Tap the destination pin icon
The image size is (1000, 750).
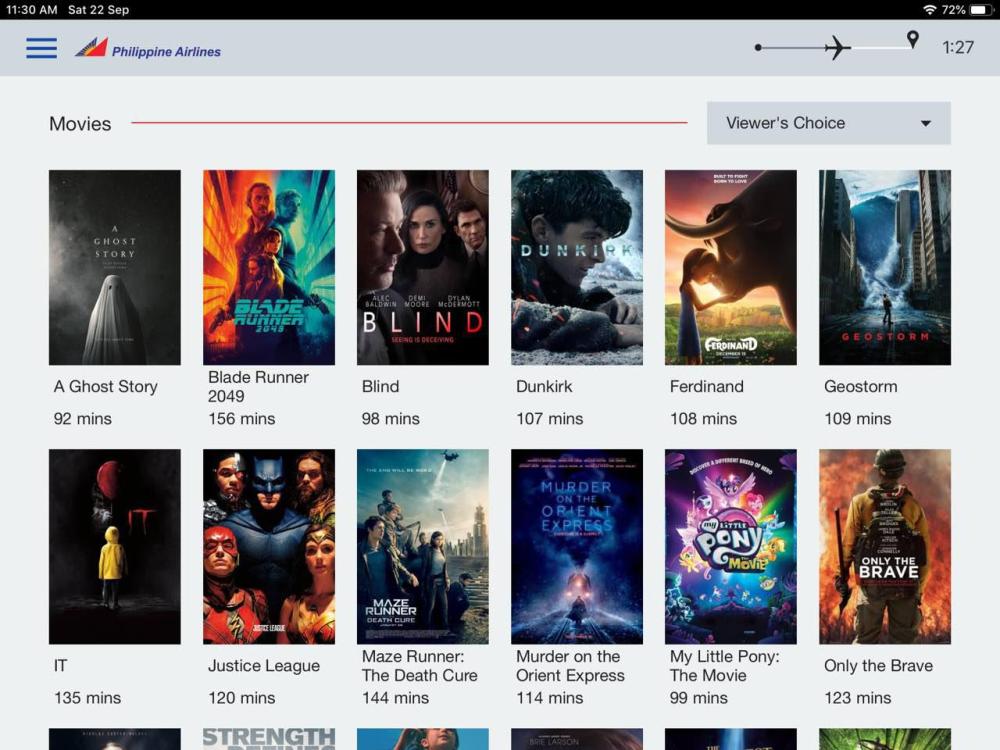coord(912,39)
